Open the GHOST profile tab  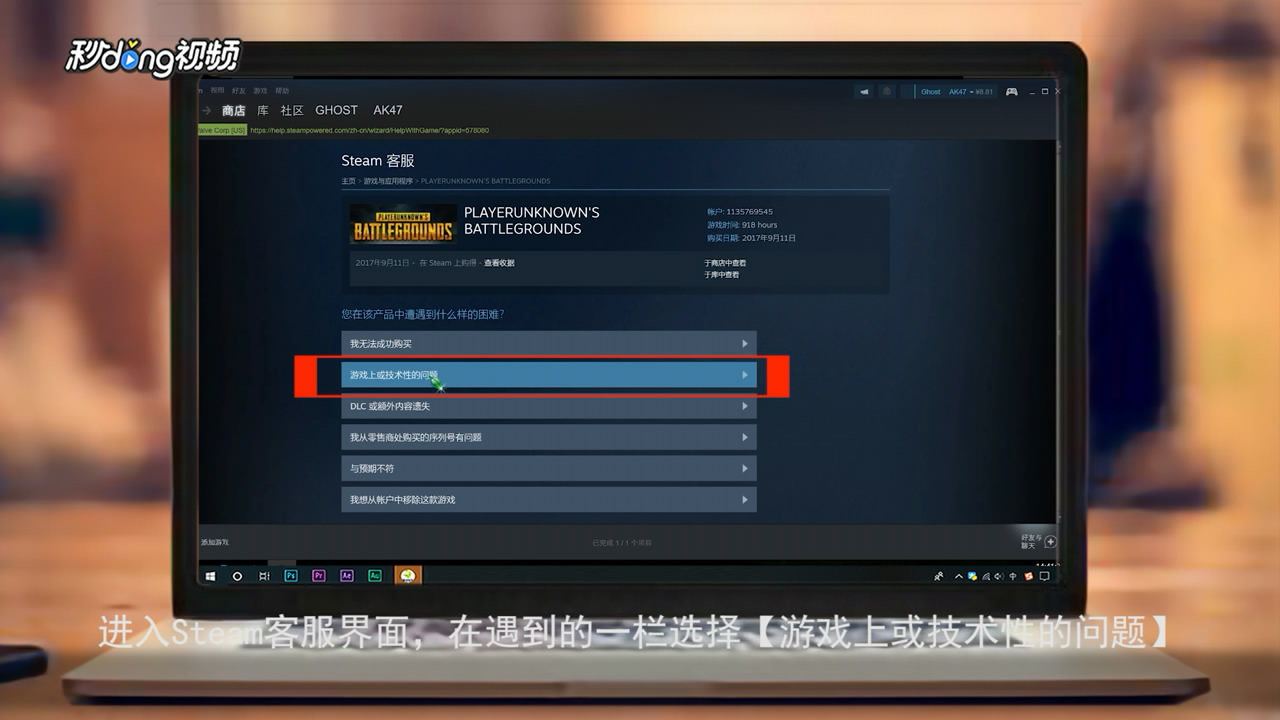pos(336,110)
